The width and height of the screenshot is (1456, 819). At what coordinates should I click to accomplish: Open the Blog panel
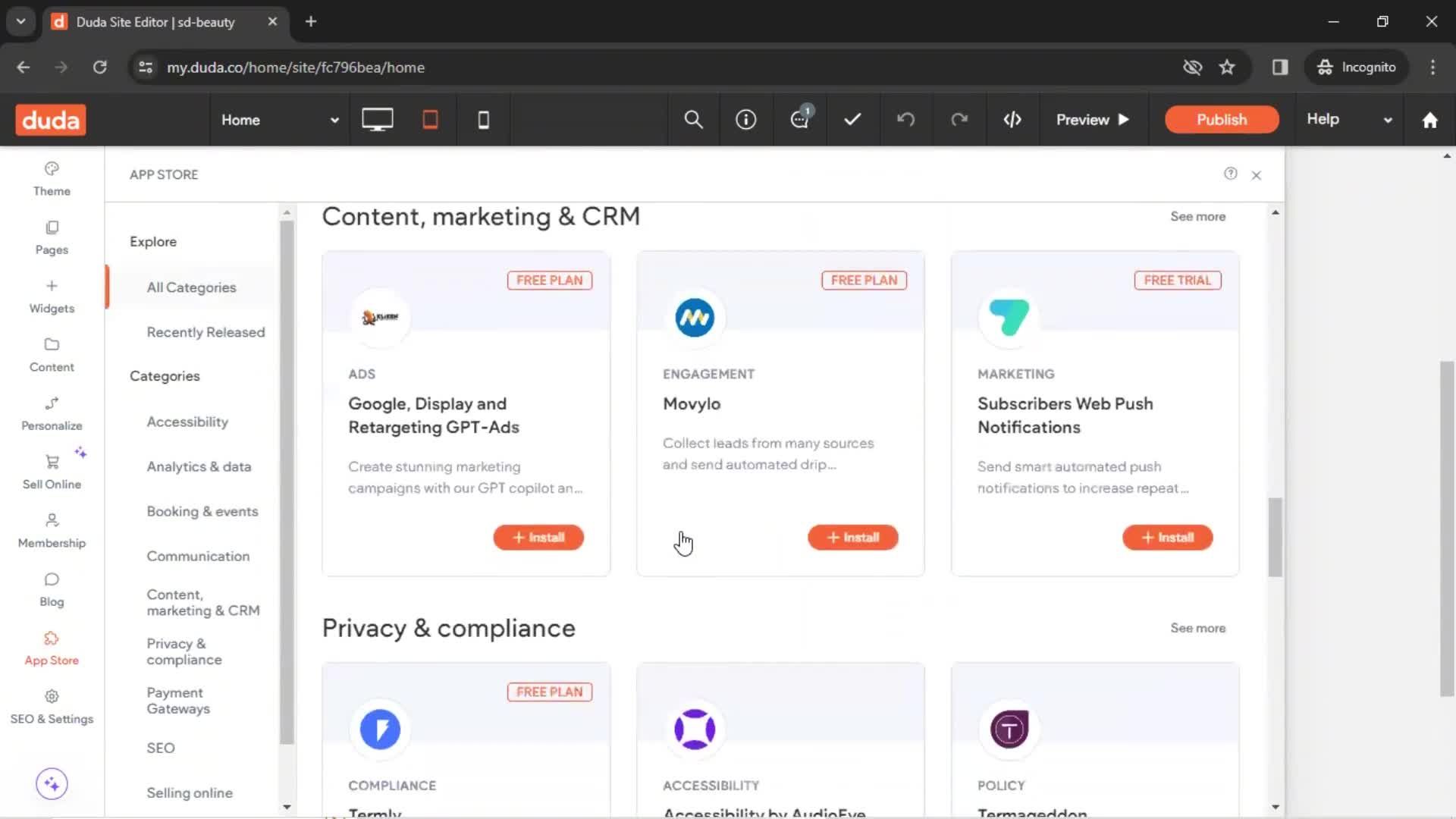(x=52, y=589)
